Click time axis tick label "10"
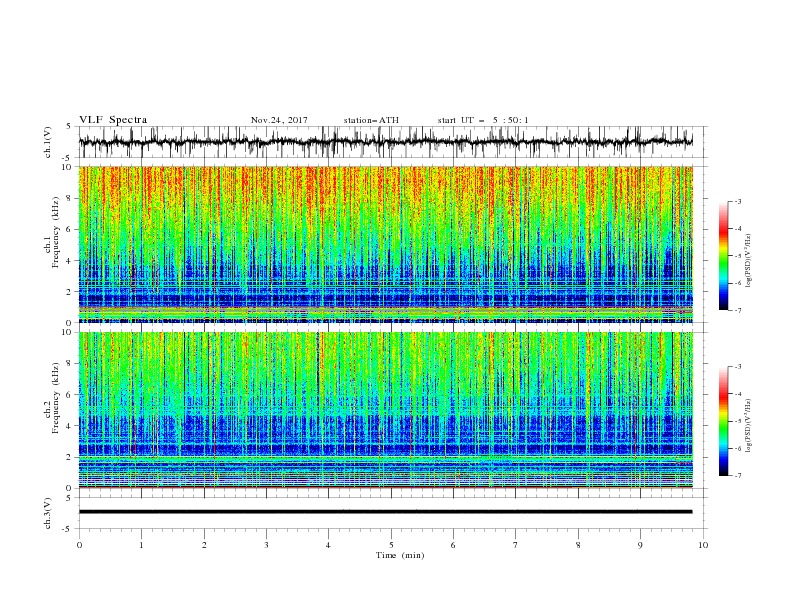This screenshot has width=792, height=612. (x=703, y=545)
